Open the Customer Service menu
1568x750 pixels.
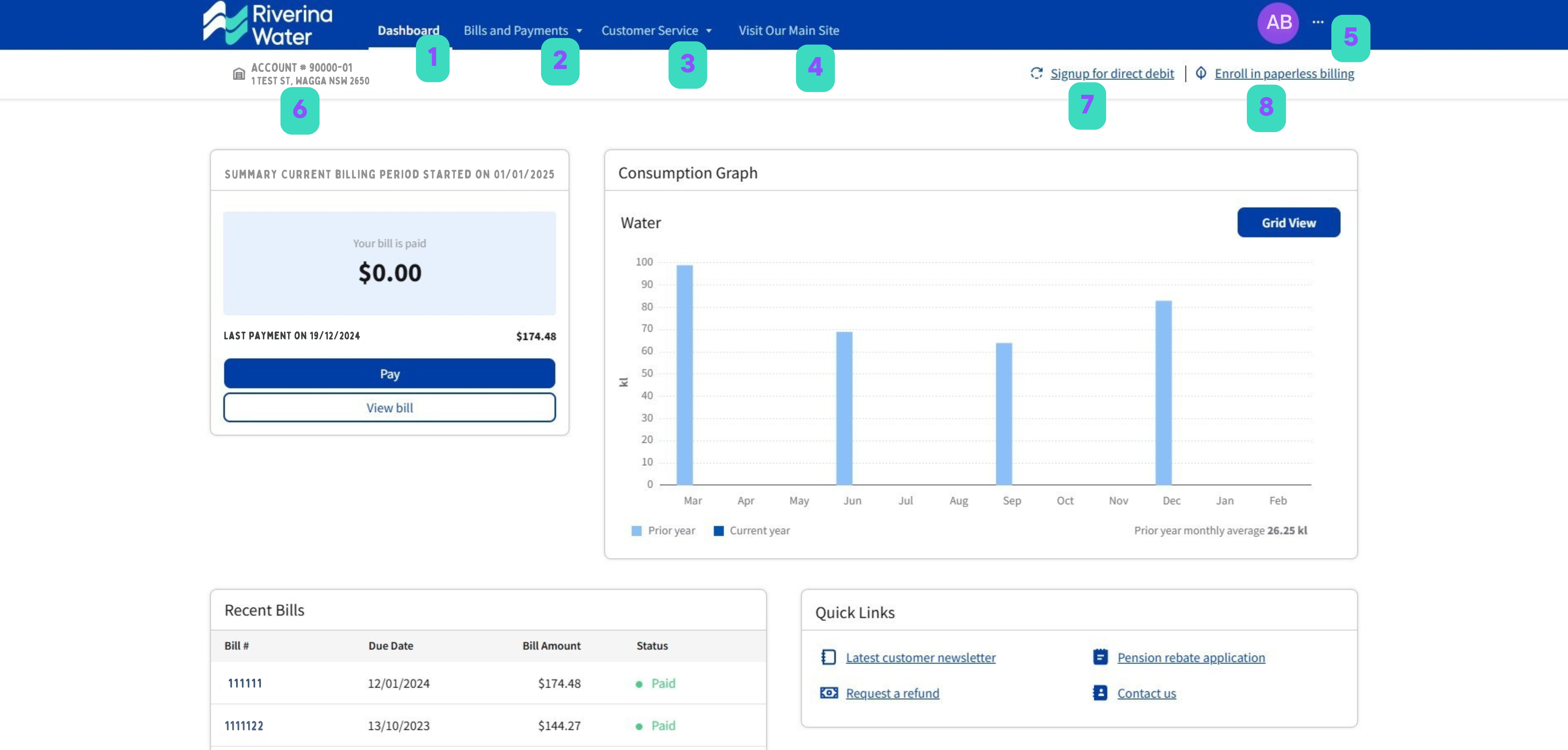pos(649,31)
